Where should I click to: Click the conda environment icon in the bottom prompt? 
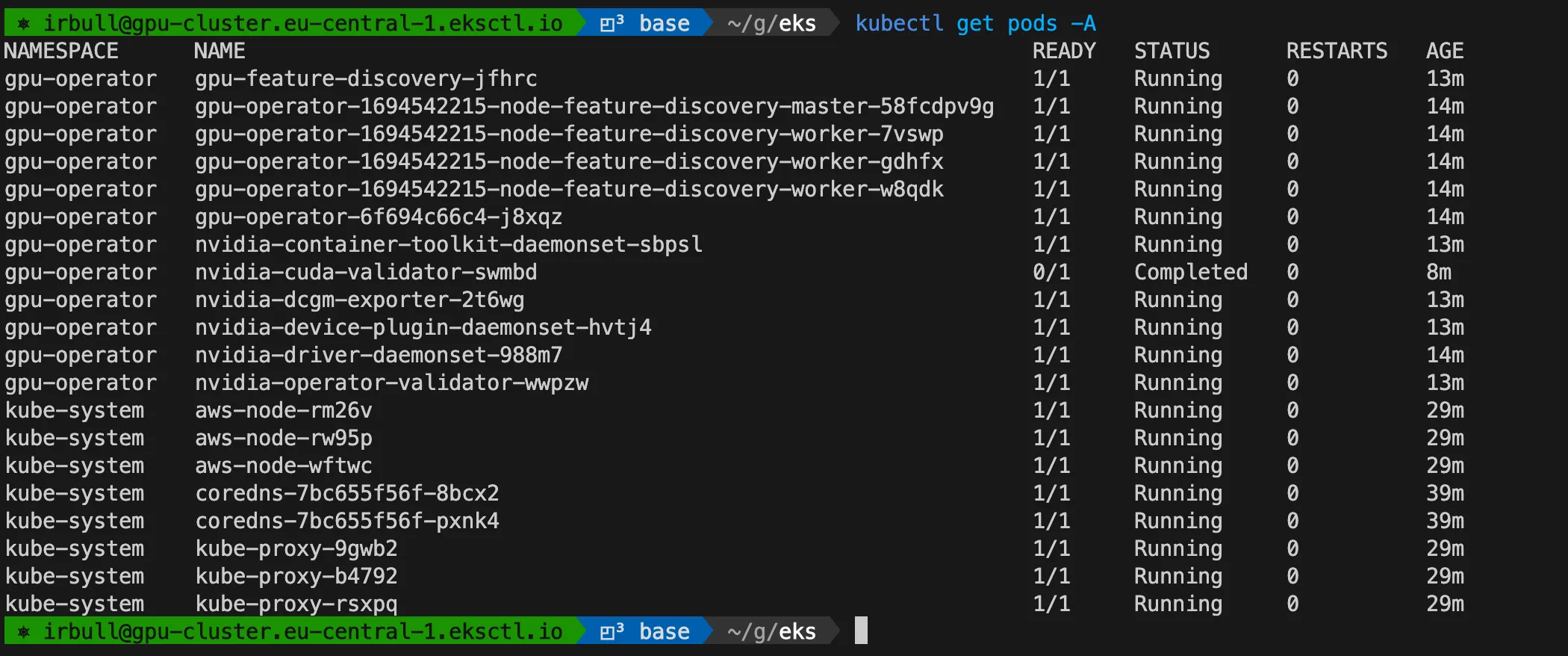coord(612,632)
